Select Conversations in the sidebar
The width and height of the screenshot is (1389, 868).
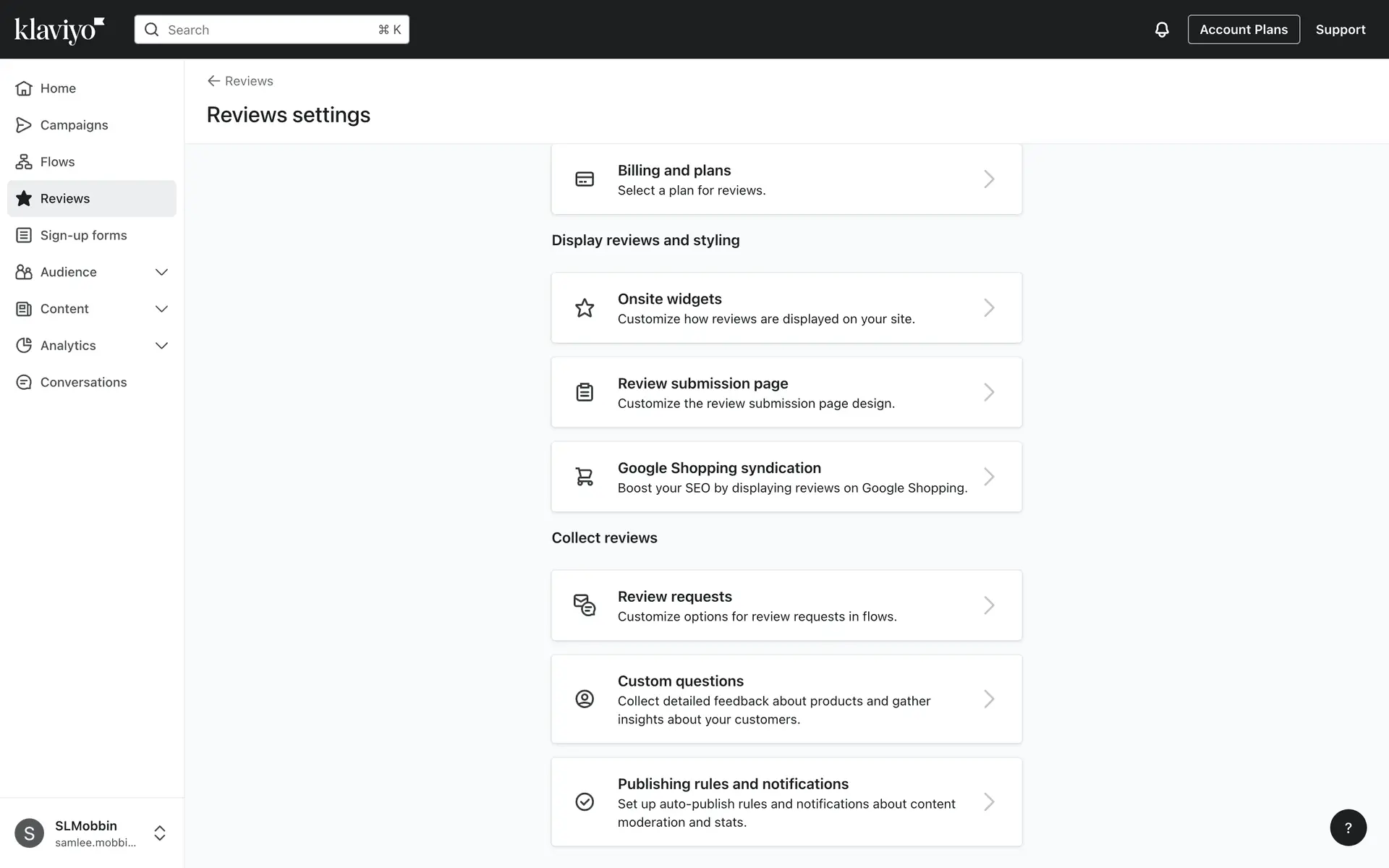(83, 383)
